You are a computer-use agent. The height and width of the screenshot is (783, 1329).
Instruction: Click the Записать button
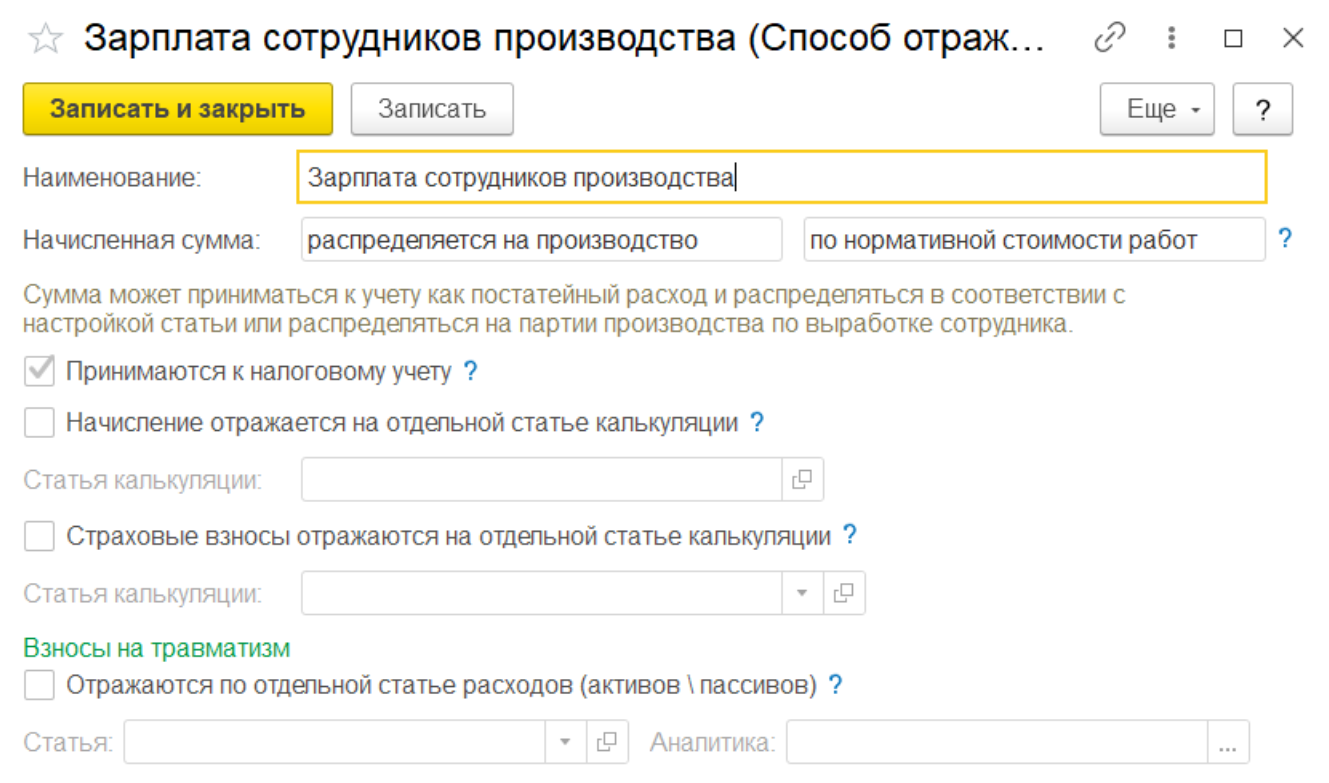431,109
